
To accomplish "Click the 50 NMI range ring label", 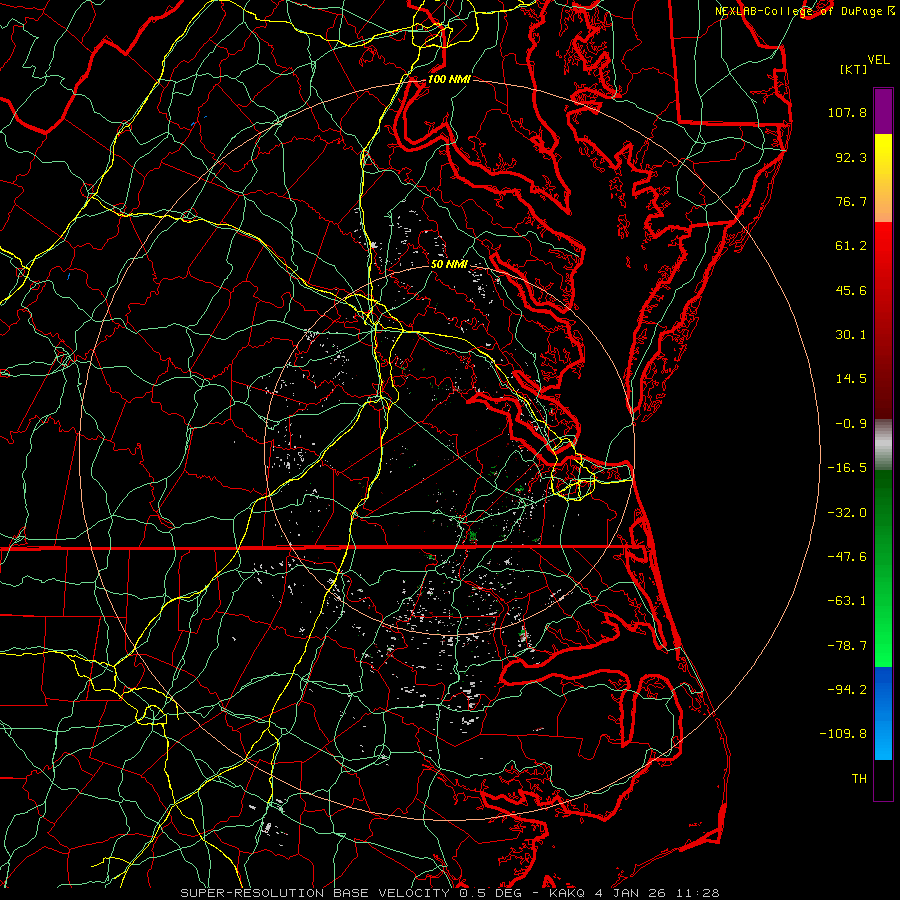I will click(x=449, y=265).
